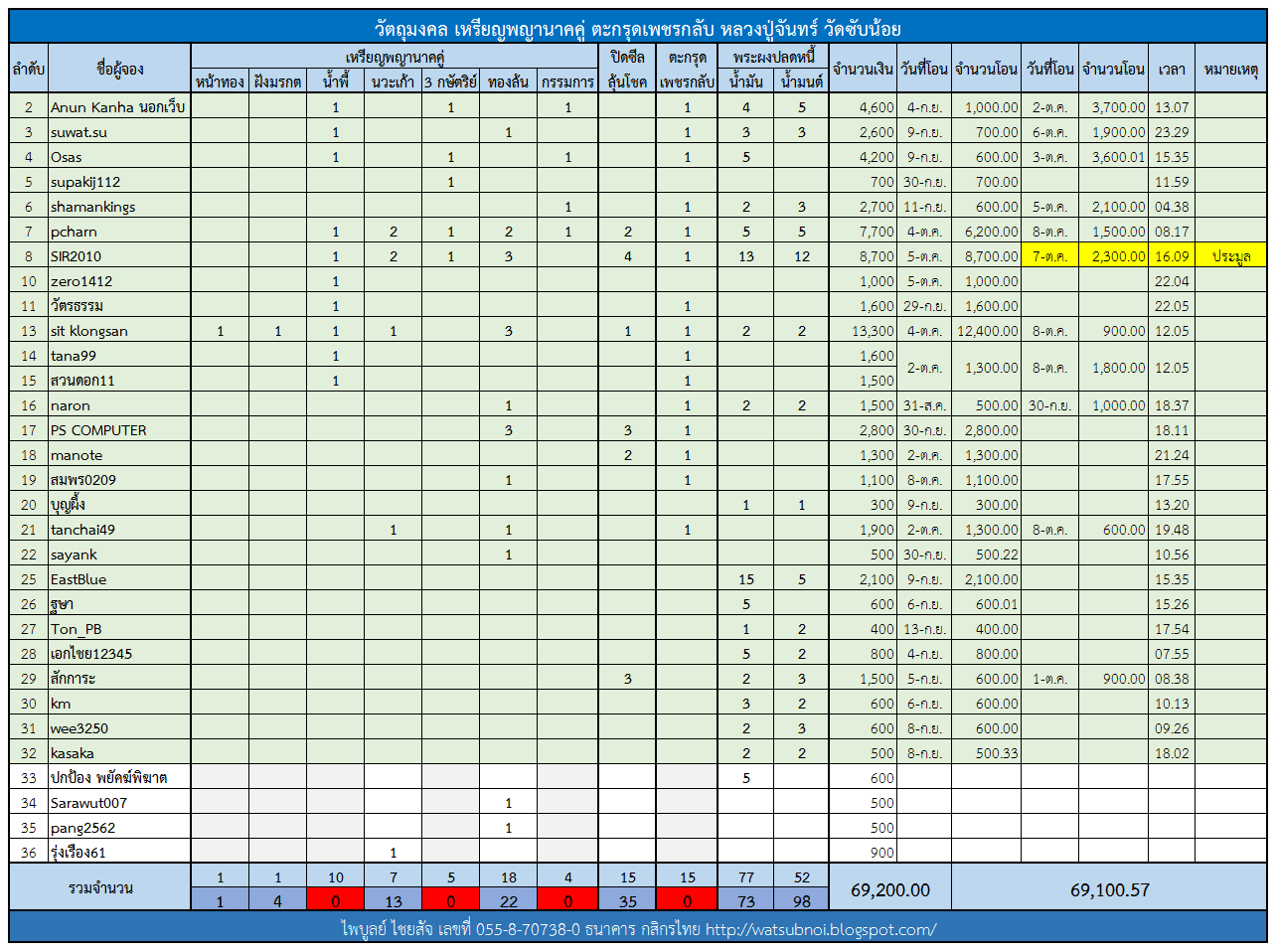Viewport: 1277px width, 952px height.
Task: Select the สักการะ name cell
Action: 119,679
